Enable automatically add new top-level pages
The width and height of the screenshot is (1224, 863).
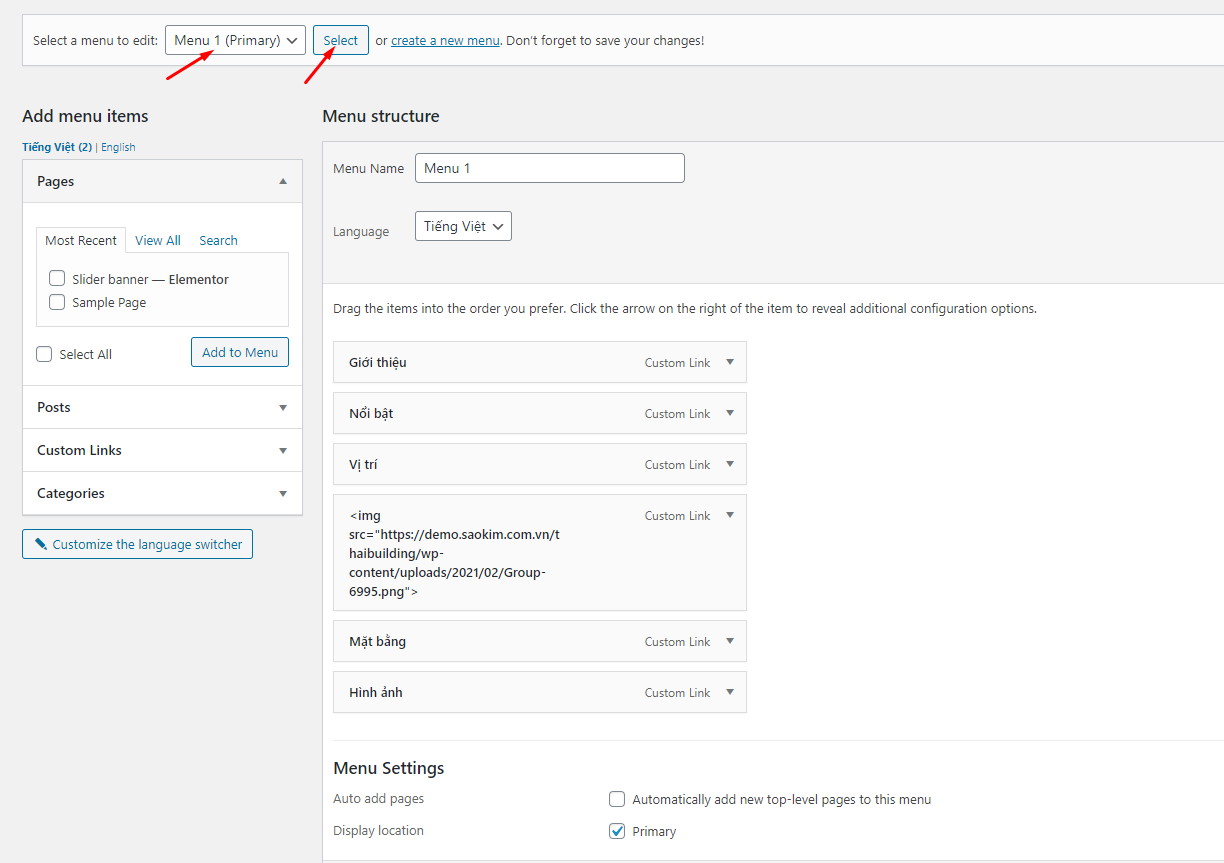click(617, 799)
